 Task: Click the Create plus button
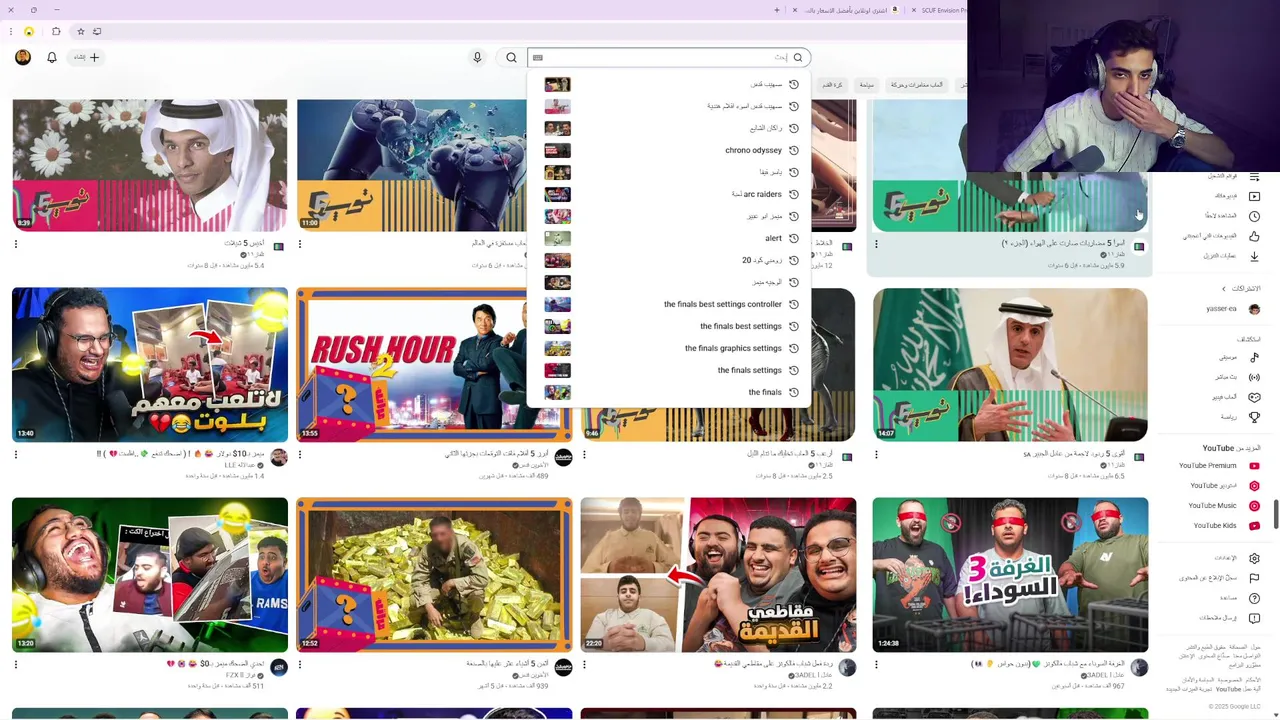[87, 57]
